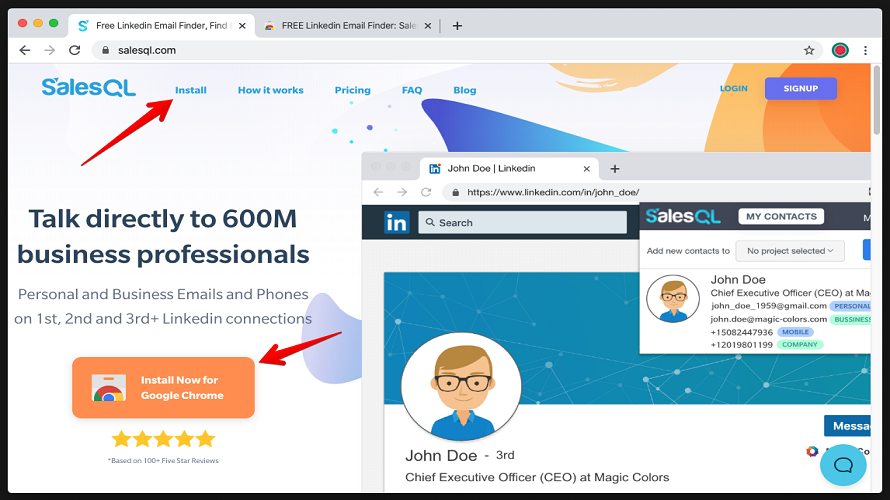
Task: Click the LinkedIn Search field in demo
Action: pos(523,222)
